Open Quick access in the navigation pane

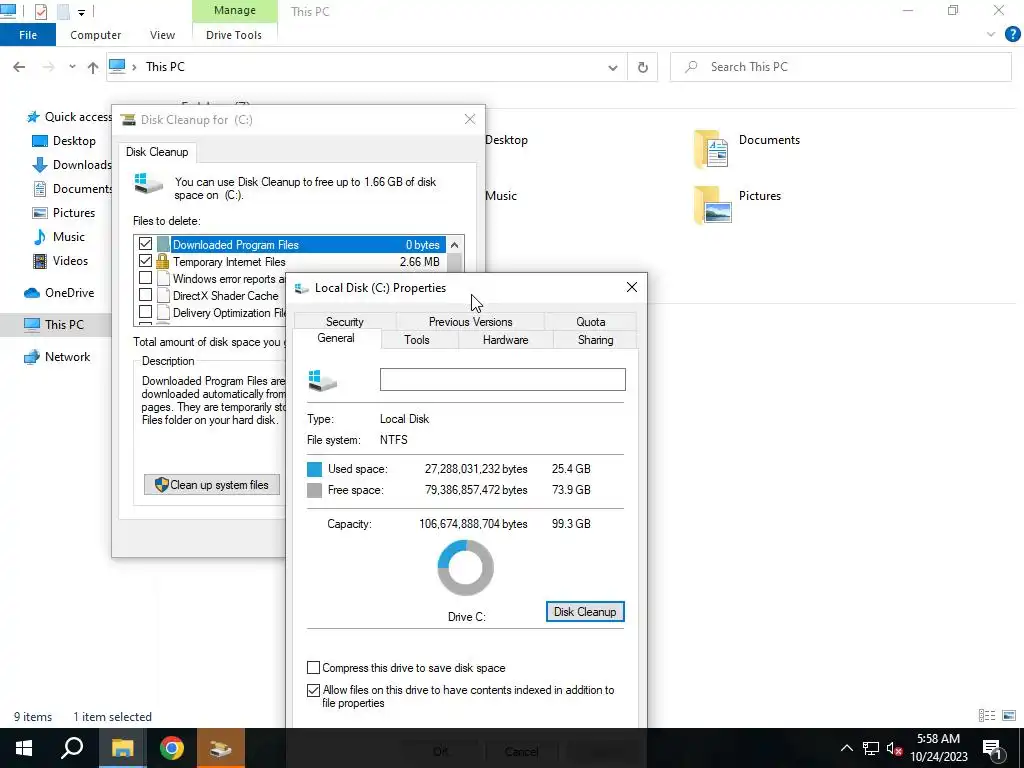pos(69,117)
